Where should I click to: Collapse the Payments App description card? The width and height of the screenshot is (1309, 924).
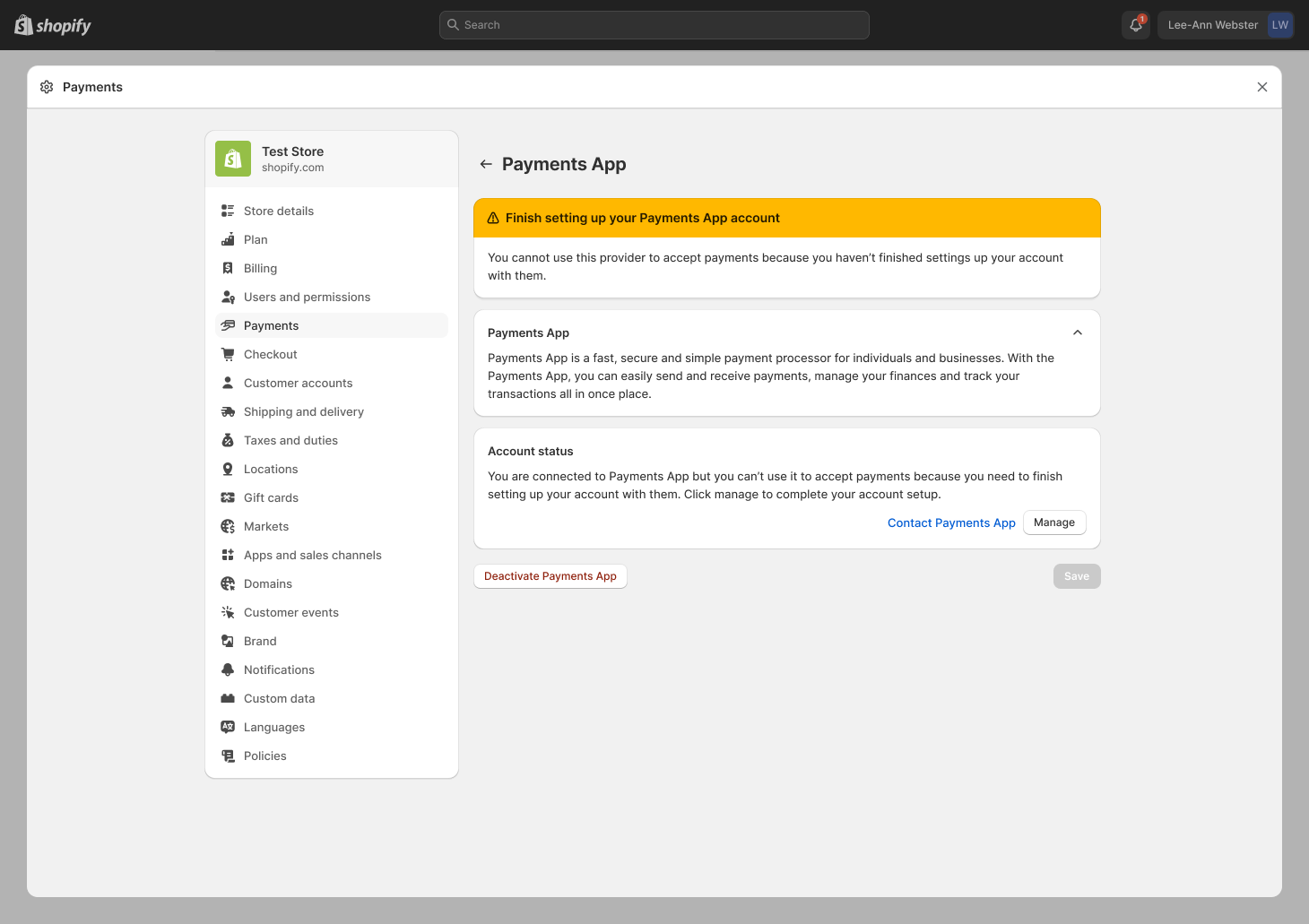[x=1078, y=332]
